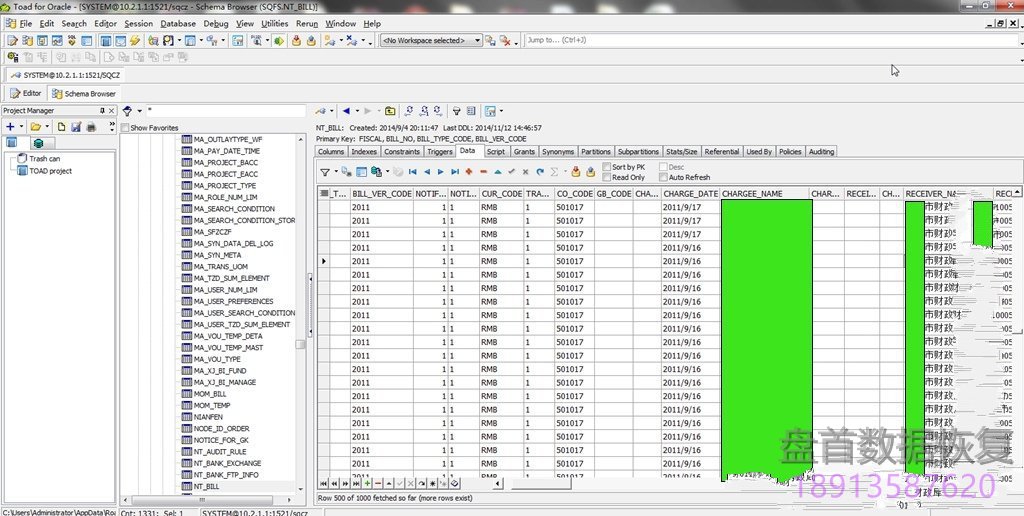The height and width of the screenshot is (516, 1024).
Task: Select the NT_AUDIT_RULE table in list
Action: (x=220, y=451)
